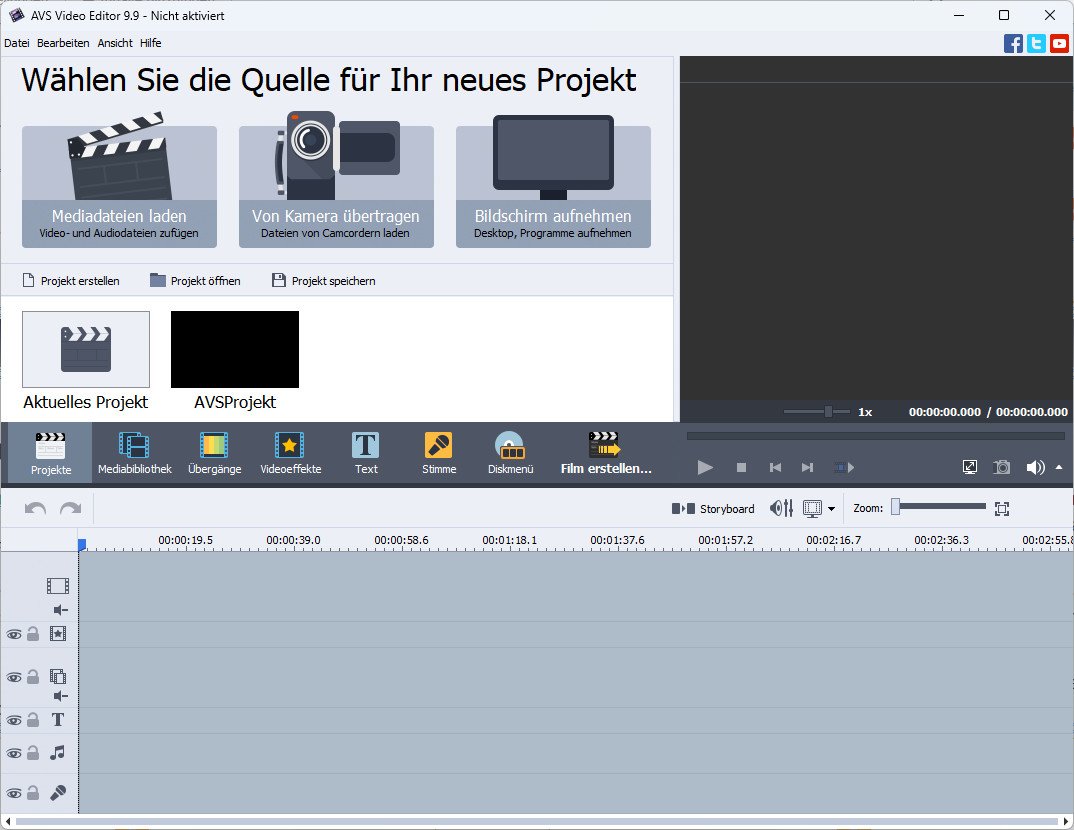Click the speaker volume icon in the preview

[x=1035, y=467]
